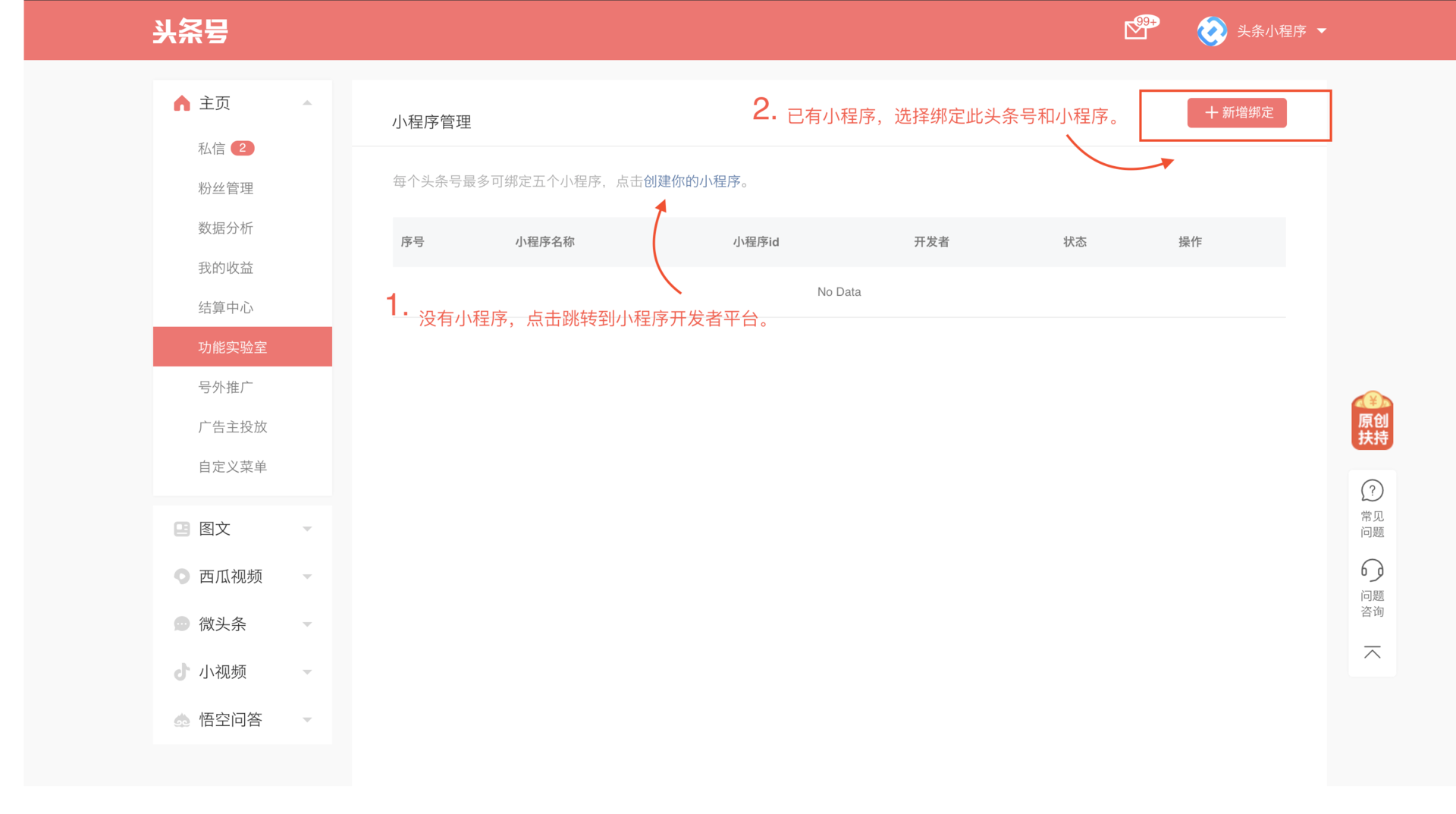Click the 小程序管理 page title
1456x814 pixels.
pos(431,122)
